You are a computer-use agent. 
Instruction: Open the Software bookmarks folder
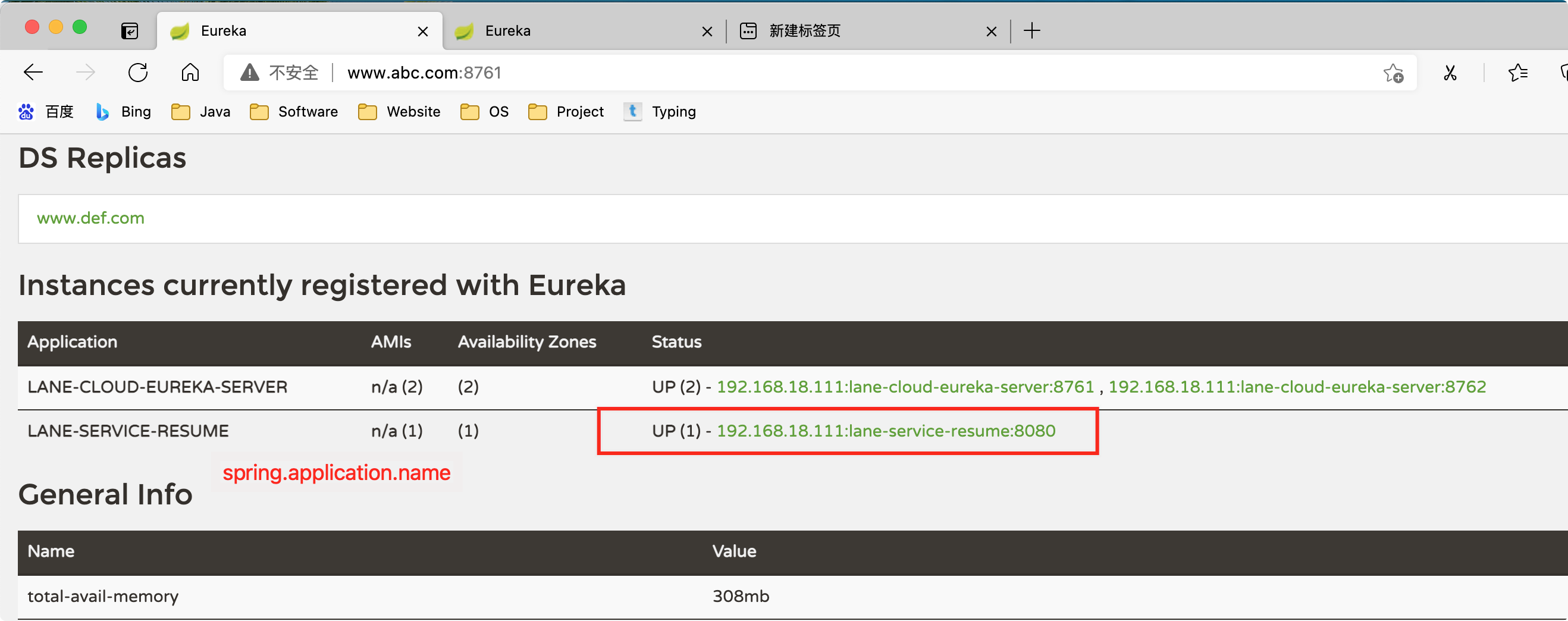tap(294, 111)
